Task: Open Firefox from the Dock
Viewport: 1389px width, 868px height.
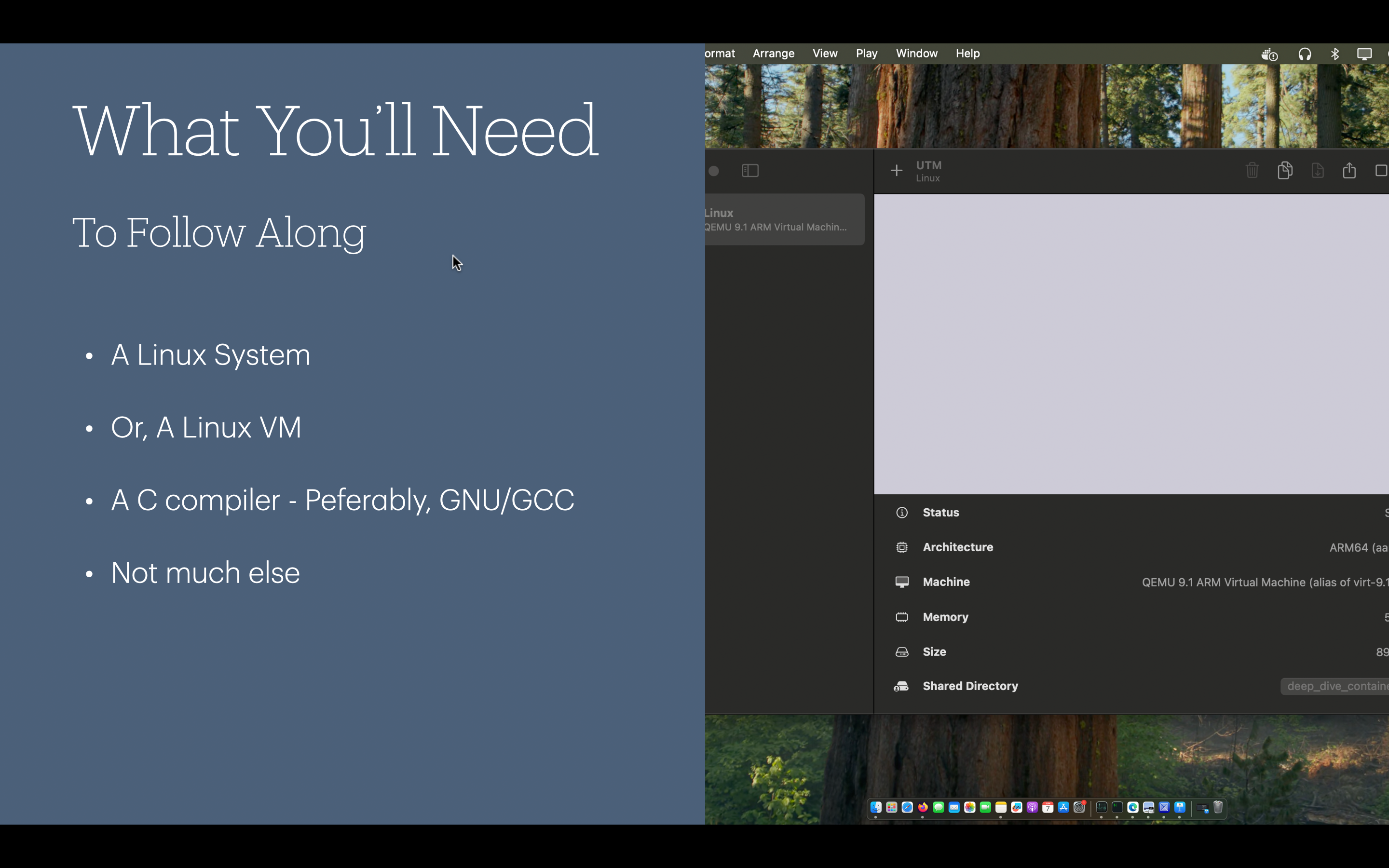Action: [x=923, y=808]
